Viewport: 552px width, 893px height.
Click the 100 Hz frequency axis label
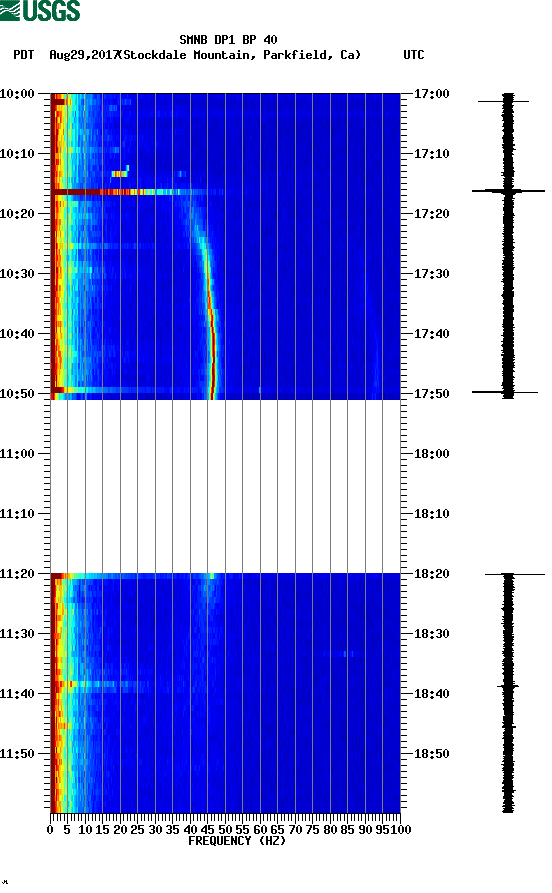400,830
